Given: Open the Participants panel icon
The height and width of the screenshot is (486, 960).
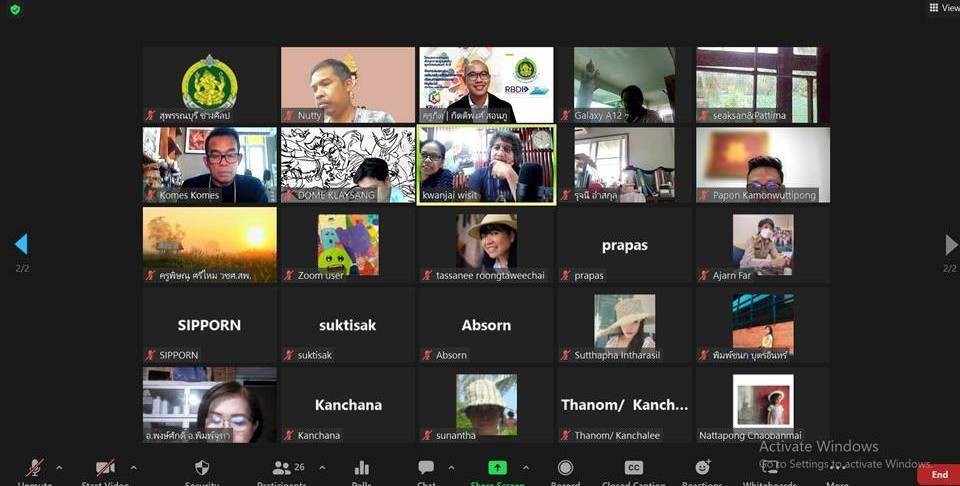Looking at the screenshot, I should 282,468.
